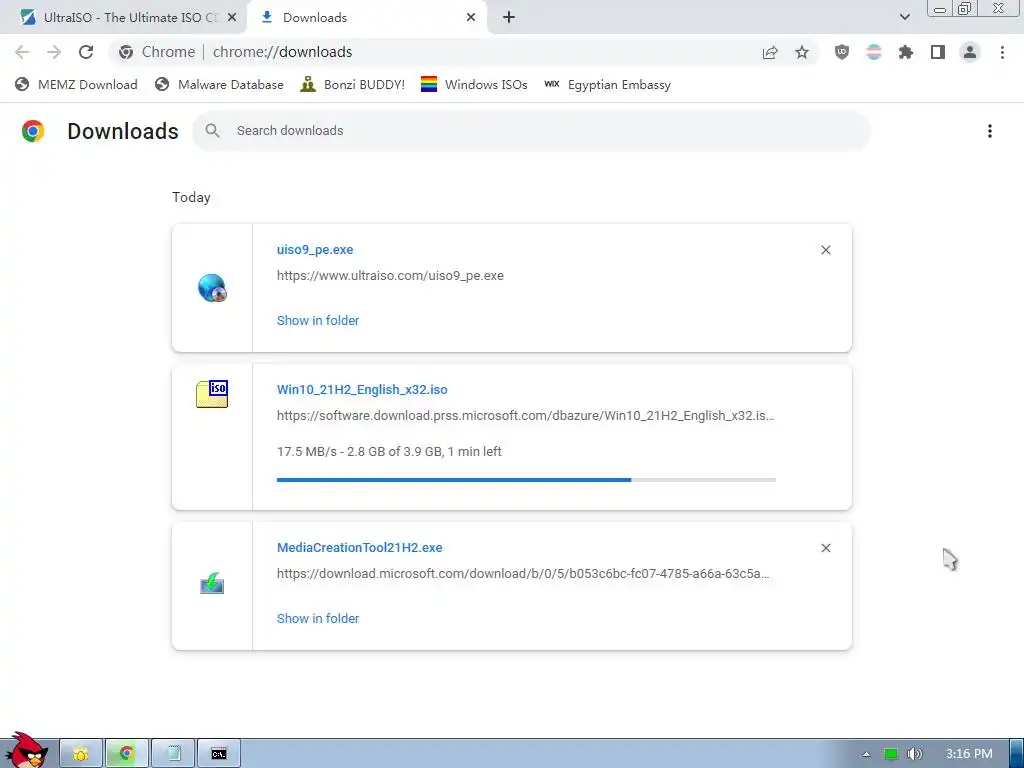
Task: Switch to the UltraISO tab
Action: (121, 18)
